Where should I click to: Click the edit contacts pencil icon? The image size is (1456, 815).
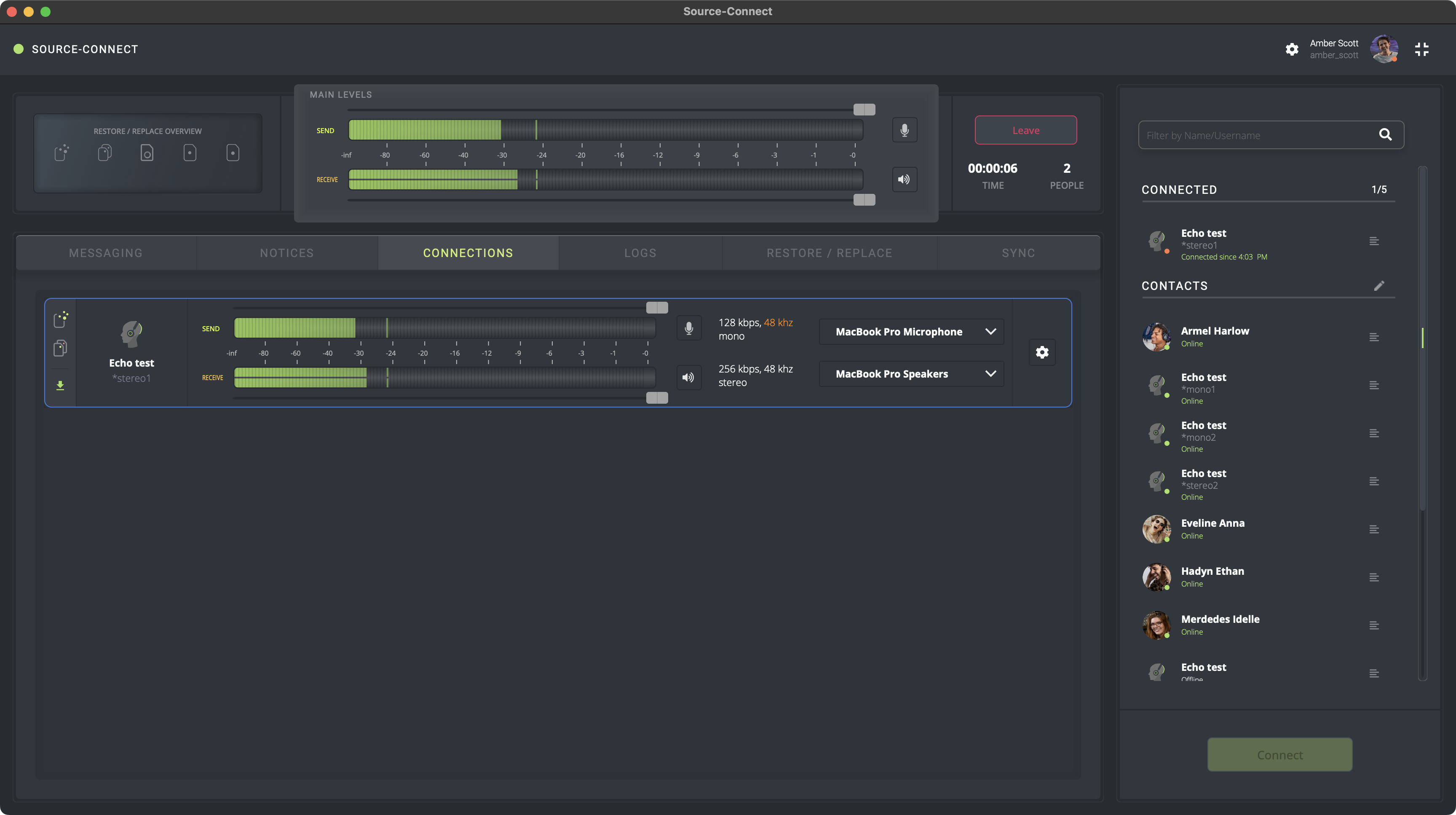point(1379,286)
